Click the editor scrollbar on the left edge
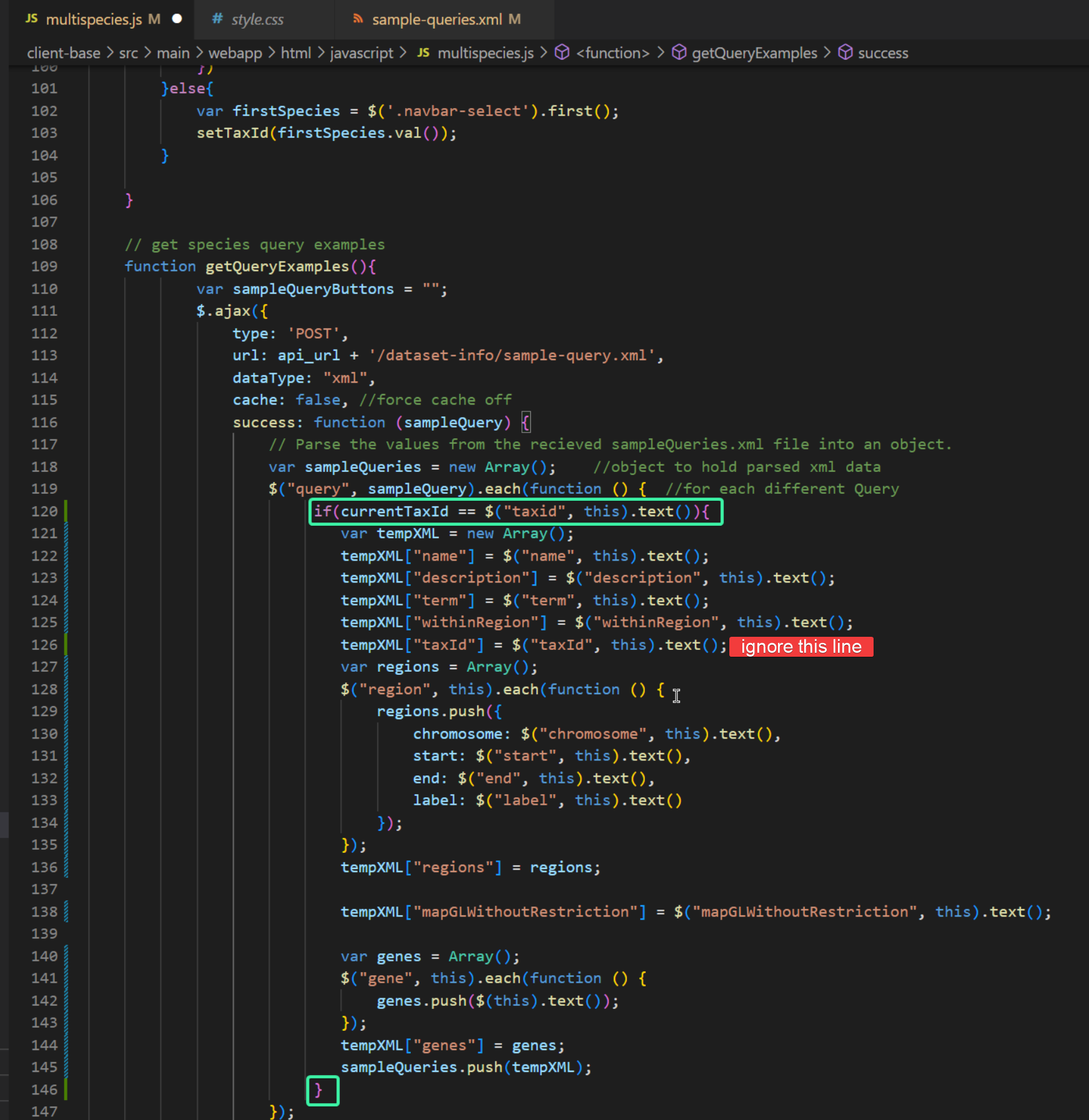This screenshot has width=1089, height=1120. click(x=5, y=824)
